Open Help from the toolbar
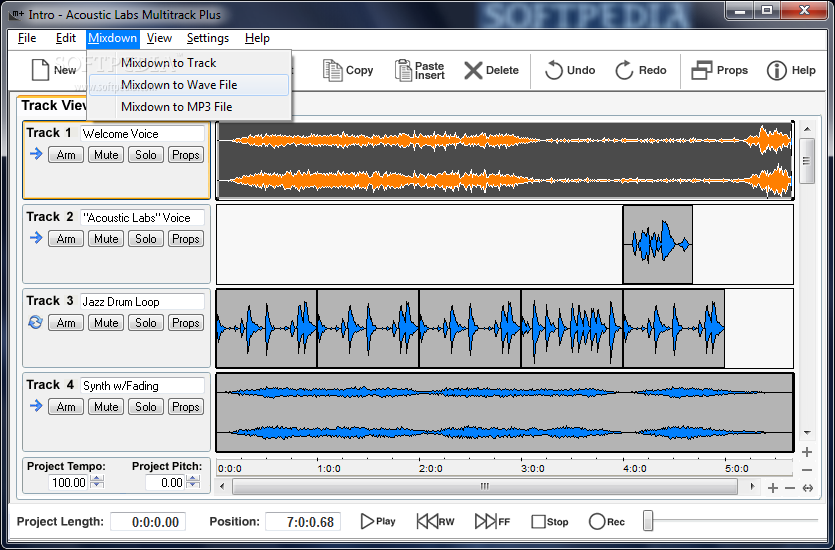The height and width of the screenshot is (550, 835). click(x=791, y=70)
